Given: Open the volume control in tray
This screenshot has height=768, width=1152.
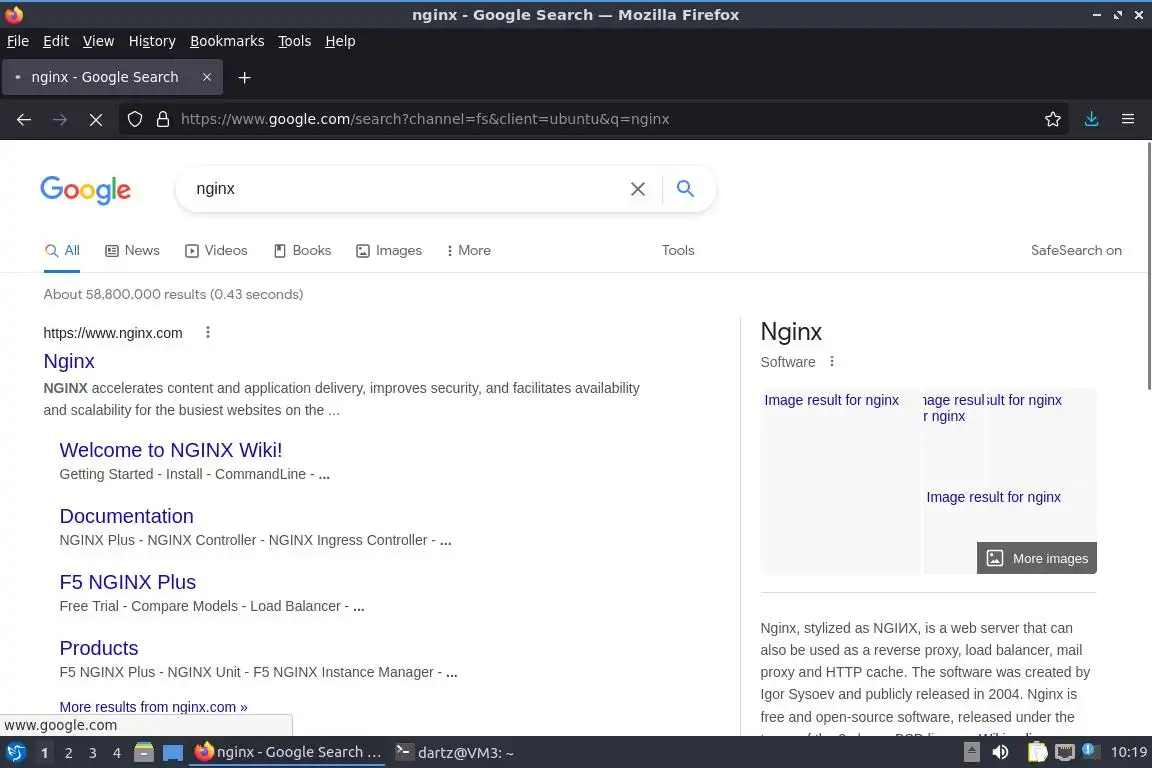Looking at the screenshot, I should tap(1001, 753).
